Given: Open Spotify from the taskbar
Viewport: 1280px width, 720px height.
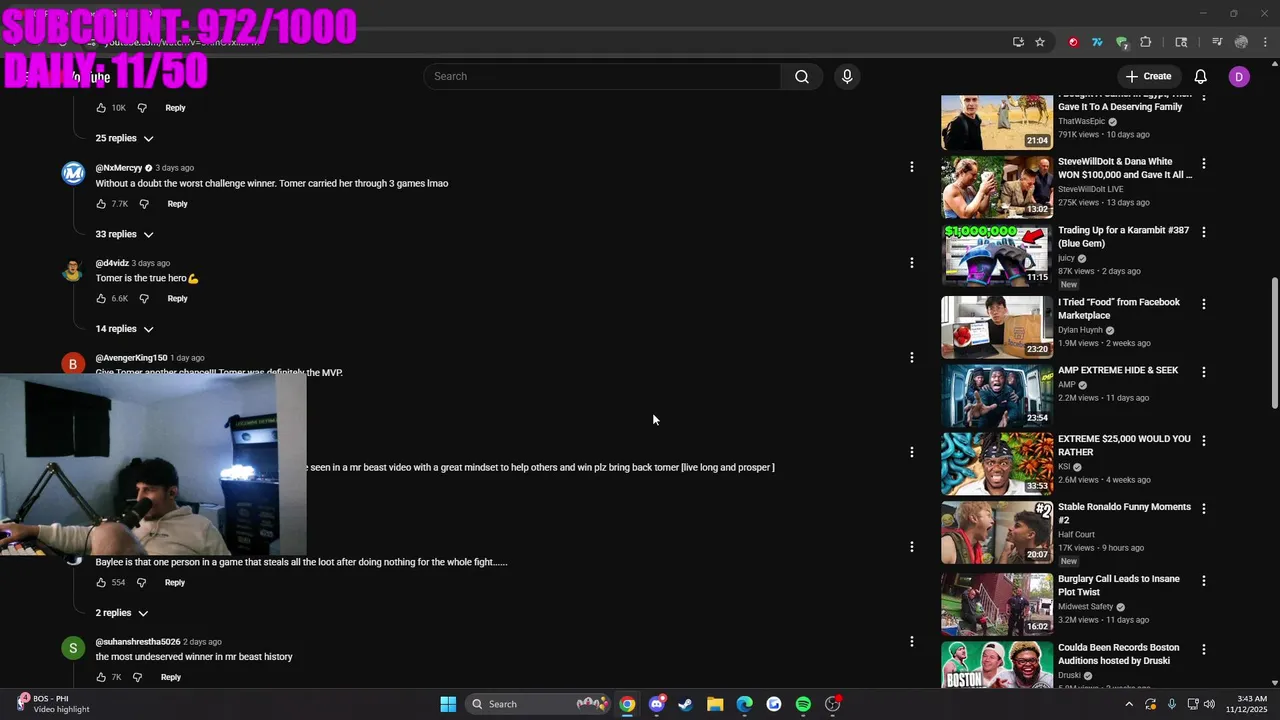Looking at the screenshot, I should (803, 704).
